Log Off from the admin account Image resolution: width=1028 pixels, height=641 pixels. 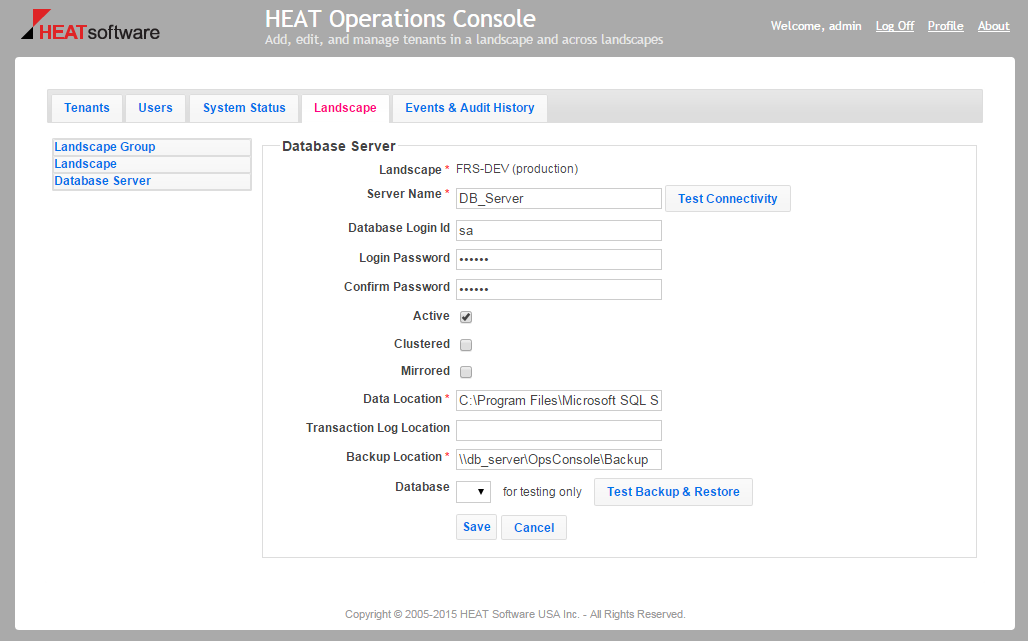tap(894, 25)
